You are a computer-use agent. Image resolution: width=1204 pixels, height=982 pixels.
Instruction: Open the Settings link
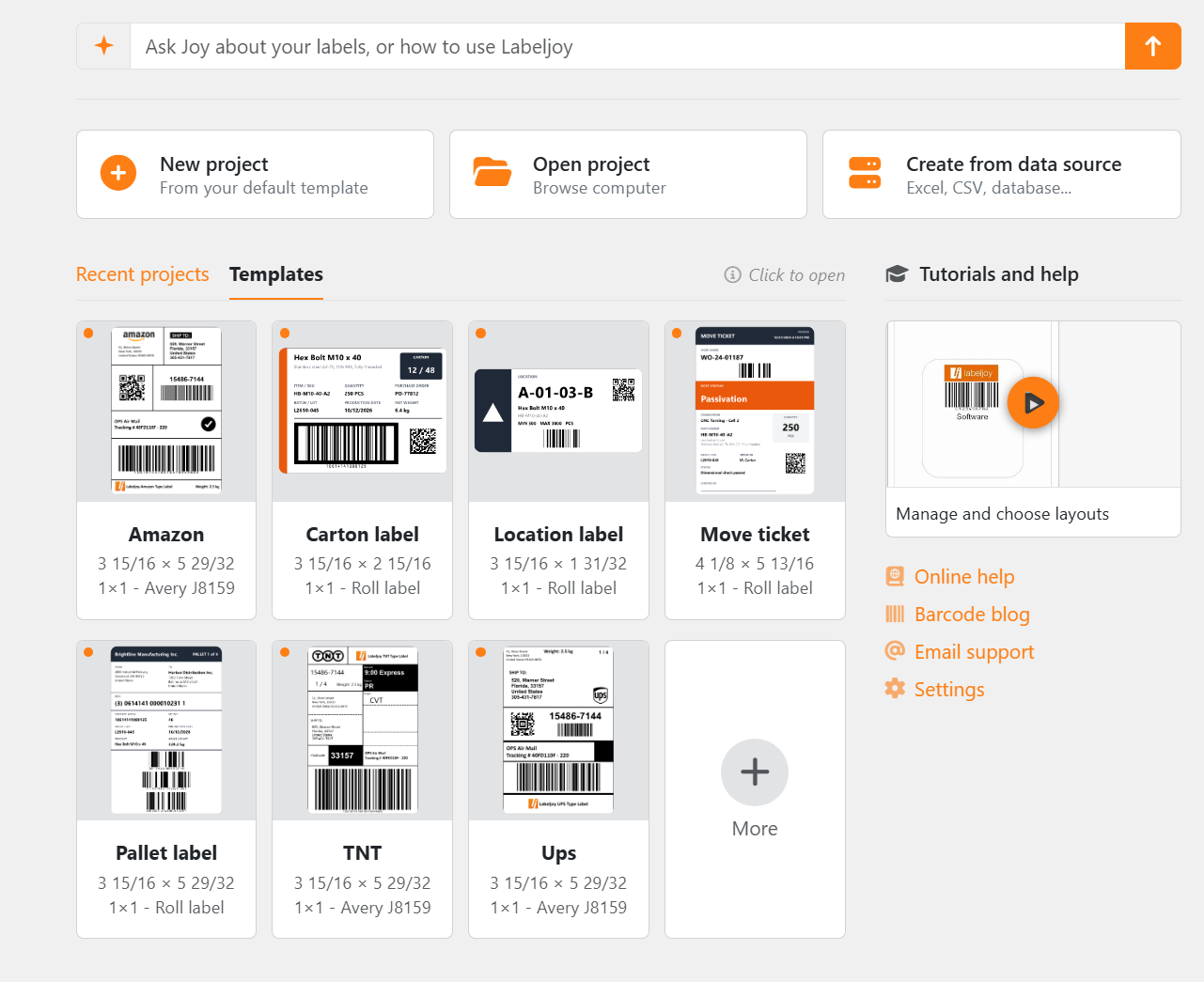point(949,690)
